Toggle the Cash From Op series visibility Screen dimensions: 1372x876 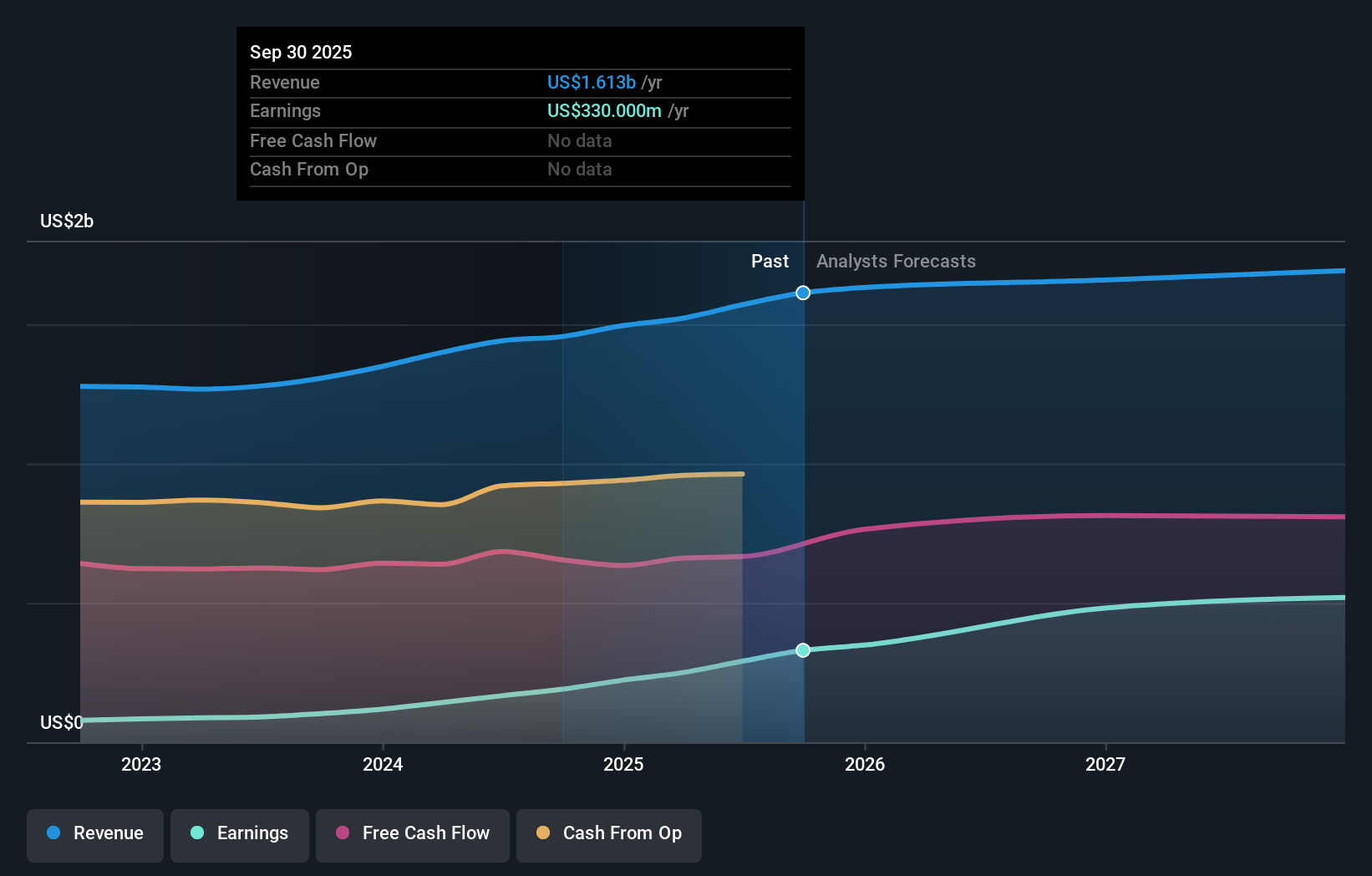click(608, 833)
